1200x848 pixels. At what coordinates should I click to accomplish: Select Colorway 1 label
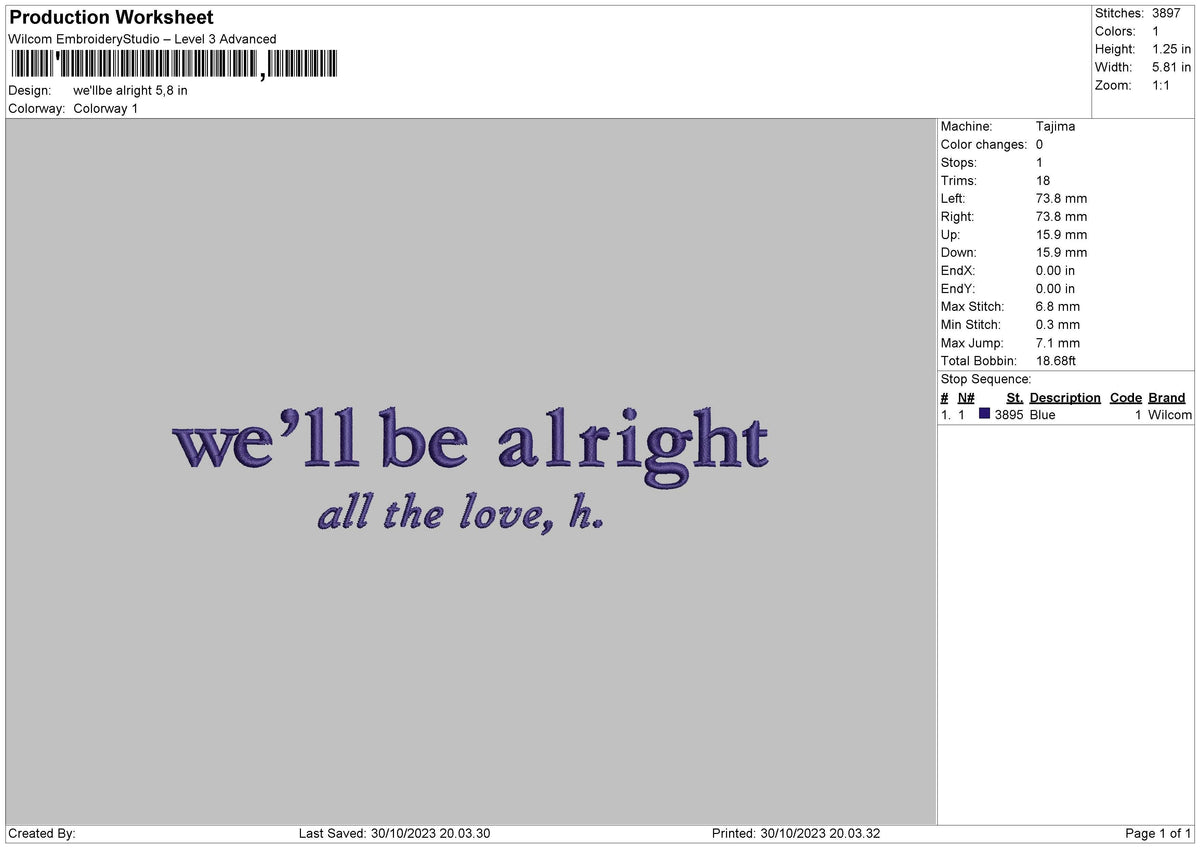coord(107,108)
